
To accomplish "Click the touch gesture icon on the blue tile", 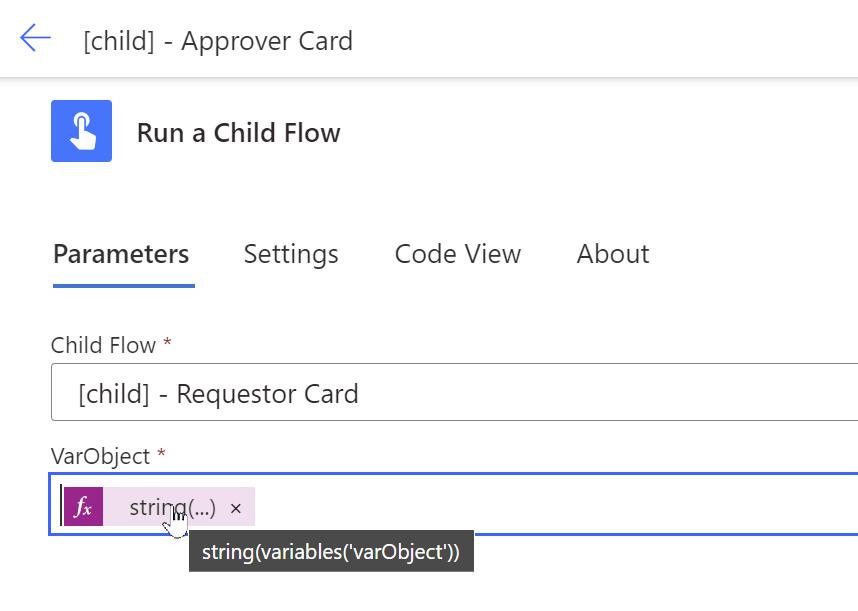I will (81, 131).
